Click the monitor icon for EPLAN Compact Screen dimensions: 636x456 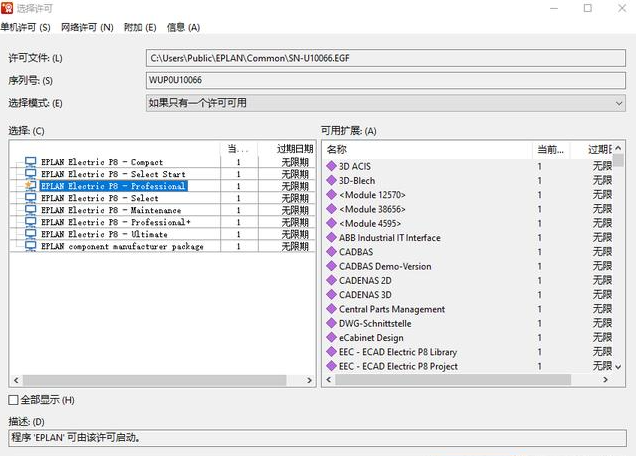(30, 162)
